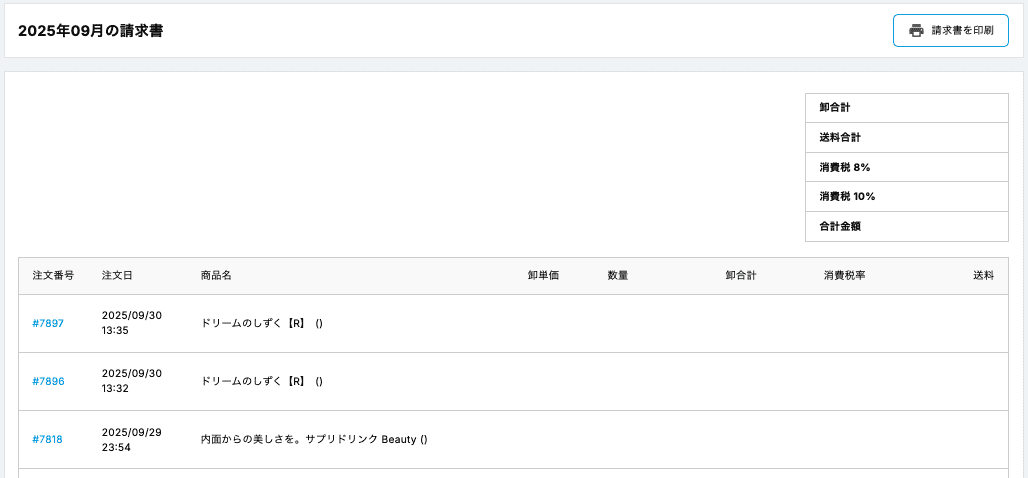
Task: Click the 2025年09月の請求書 page title
Action: [x=91, y=31]
